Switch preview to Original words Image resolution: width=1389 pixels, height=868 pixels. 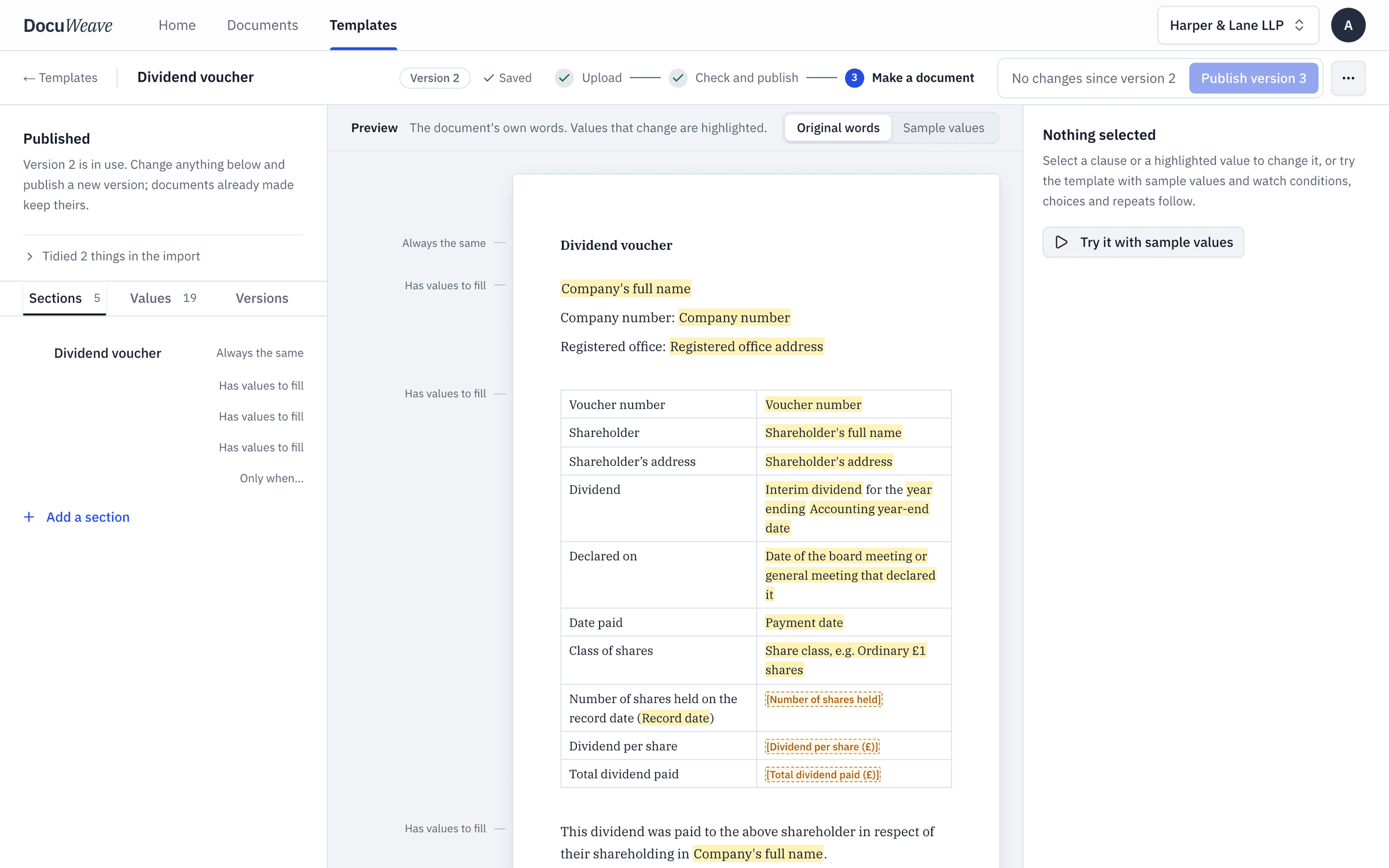point(838,128)
